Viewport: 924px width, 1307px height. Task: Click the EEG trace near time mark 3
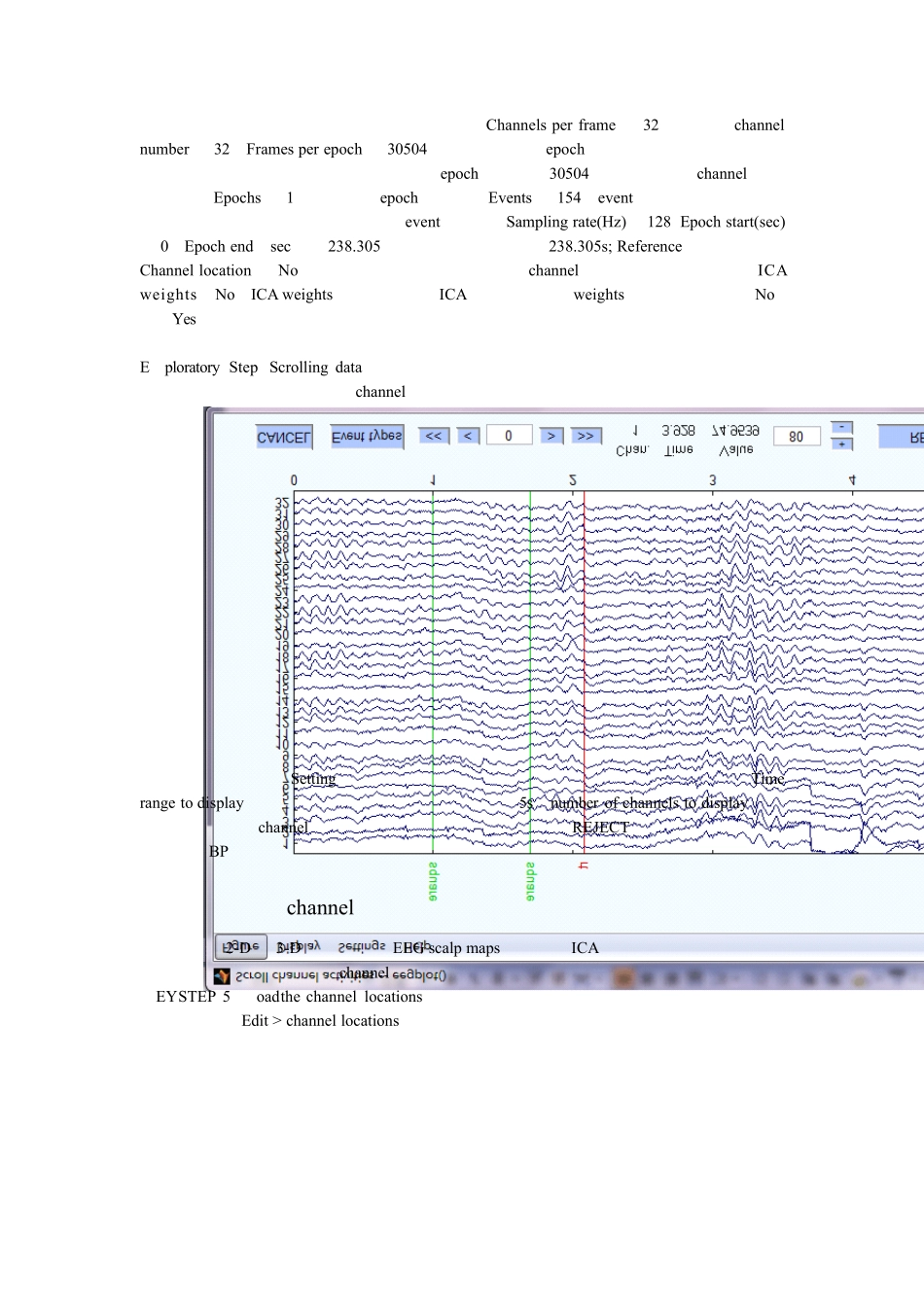coord(713,671)
